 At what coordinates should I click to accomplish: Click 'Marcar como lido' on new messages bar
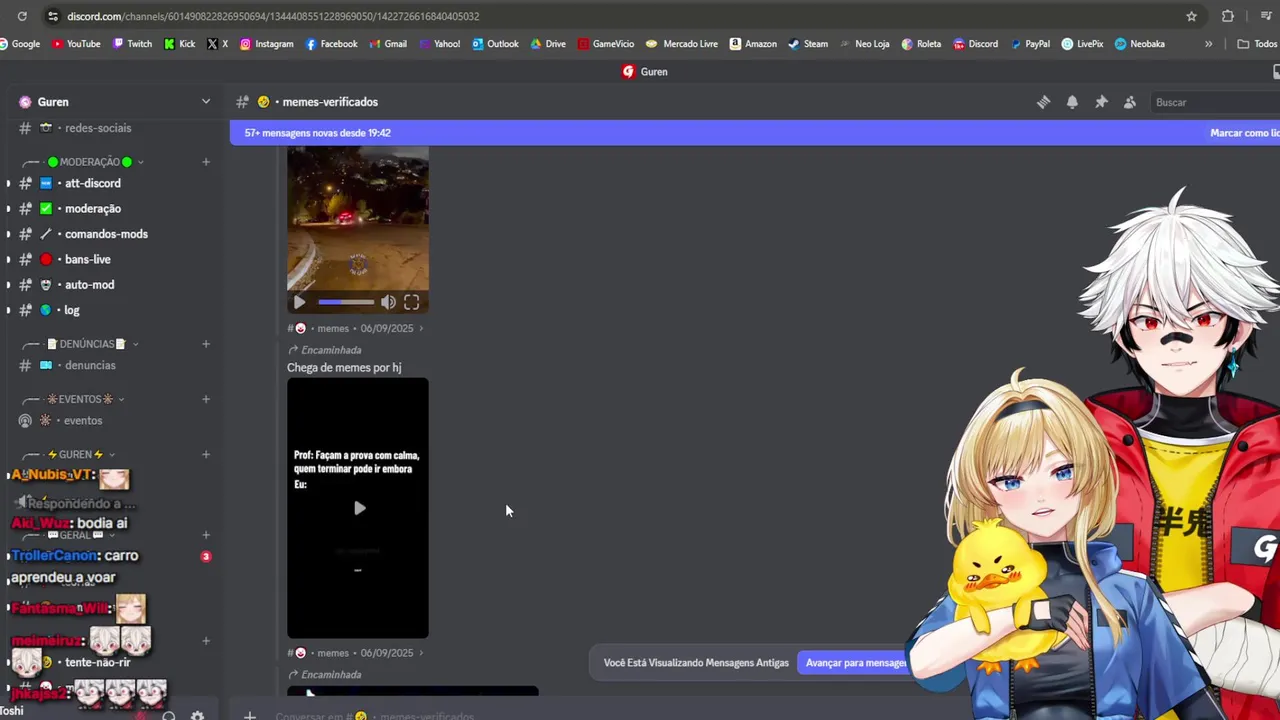(x=1244, y=133)
